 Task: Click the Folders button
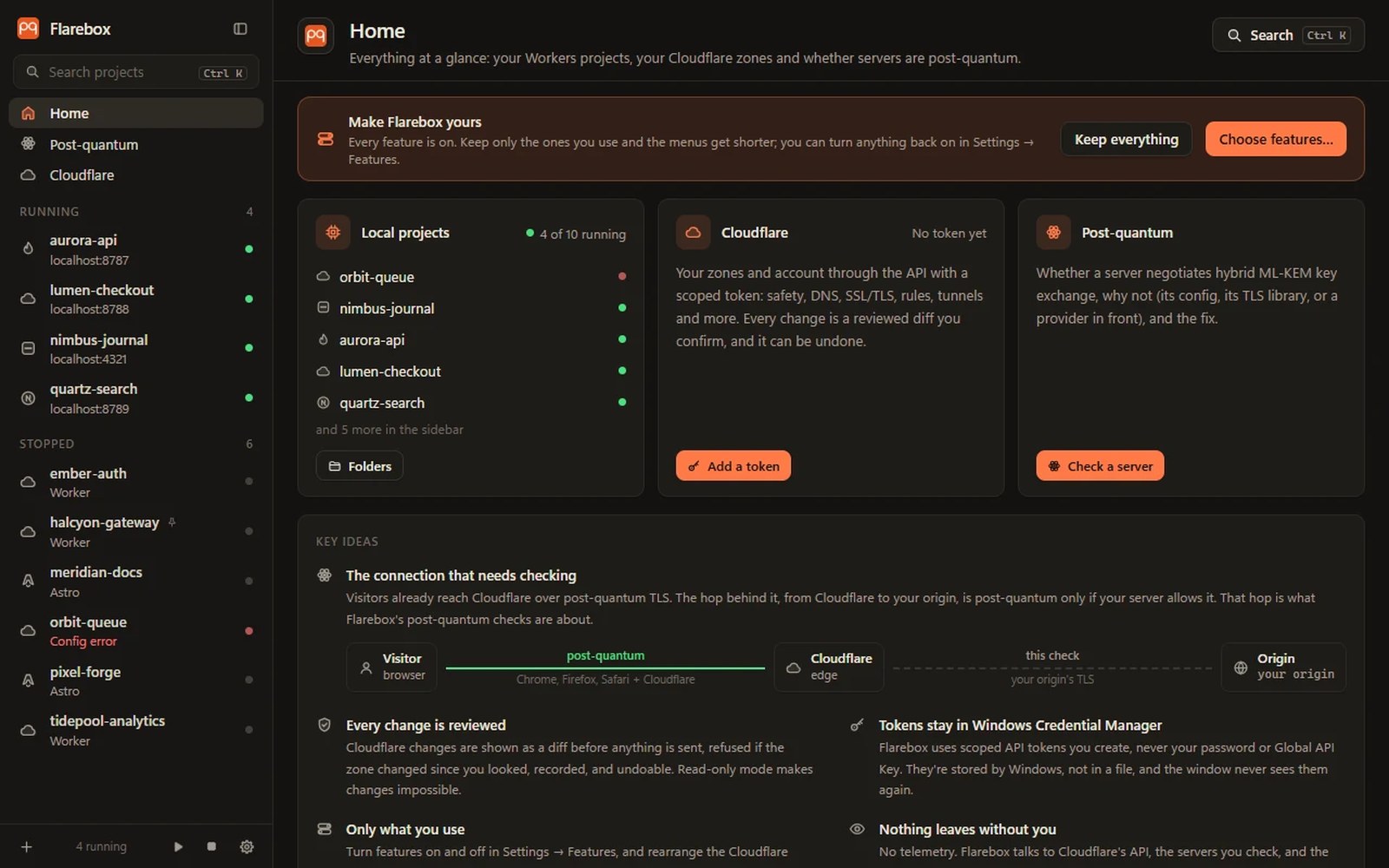click(x=359, y=466)
